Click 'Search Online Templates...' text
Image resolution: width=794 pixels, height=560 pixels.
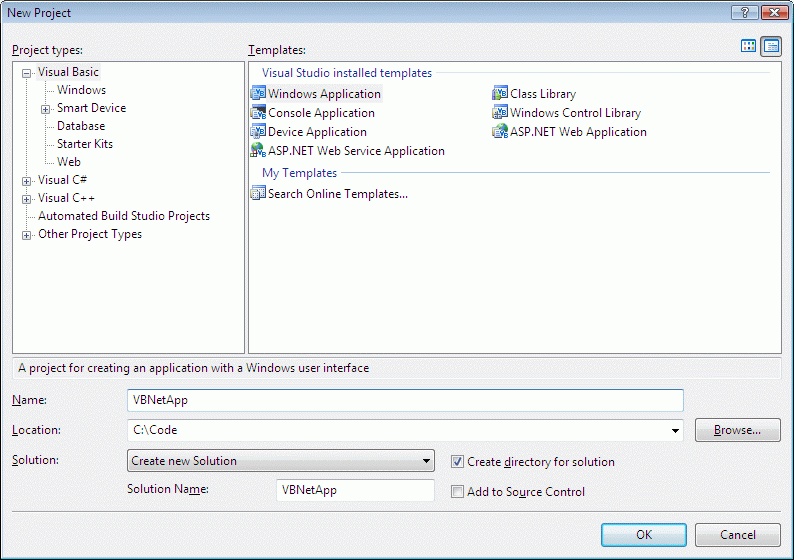pos(338,194)
